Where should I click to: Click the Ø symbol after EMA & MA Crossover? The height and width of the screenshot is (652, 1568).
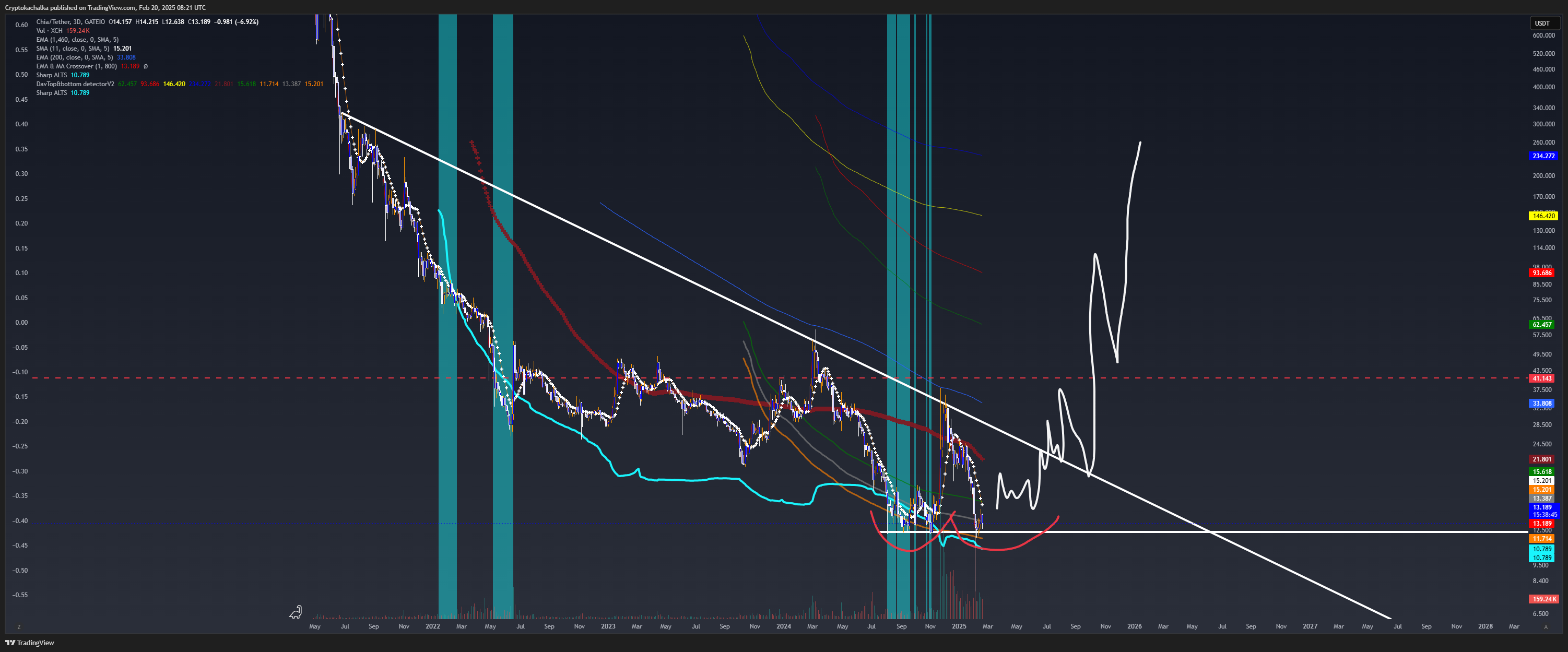[146, 66]
